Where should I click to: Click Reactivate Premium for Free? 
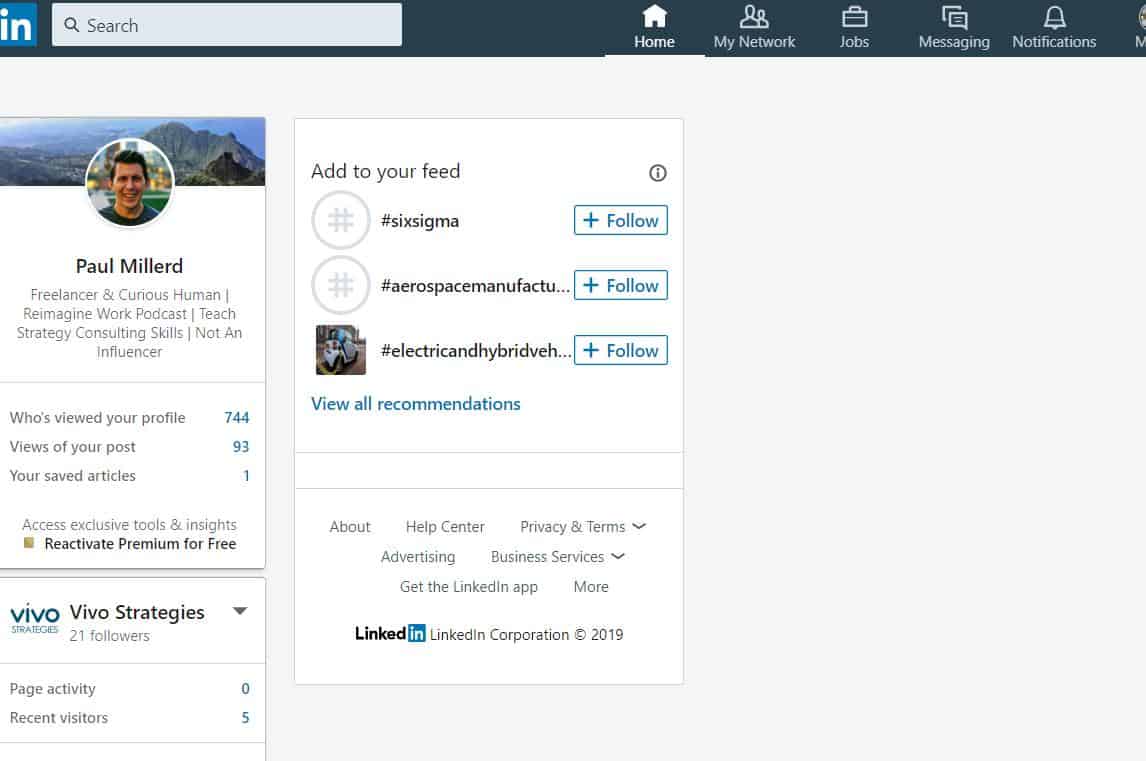click(140, 544)
